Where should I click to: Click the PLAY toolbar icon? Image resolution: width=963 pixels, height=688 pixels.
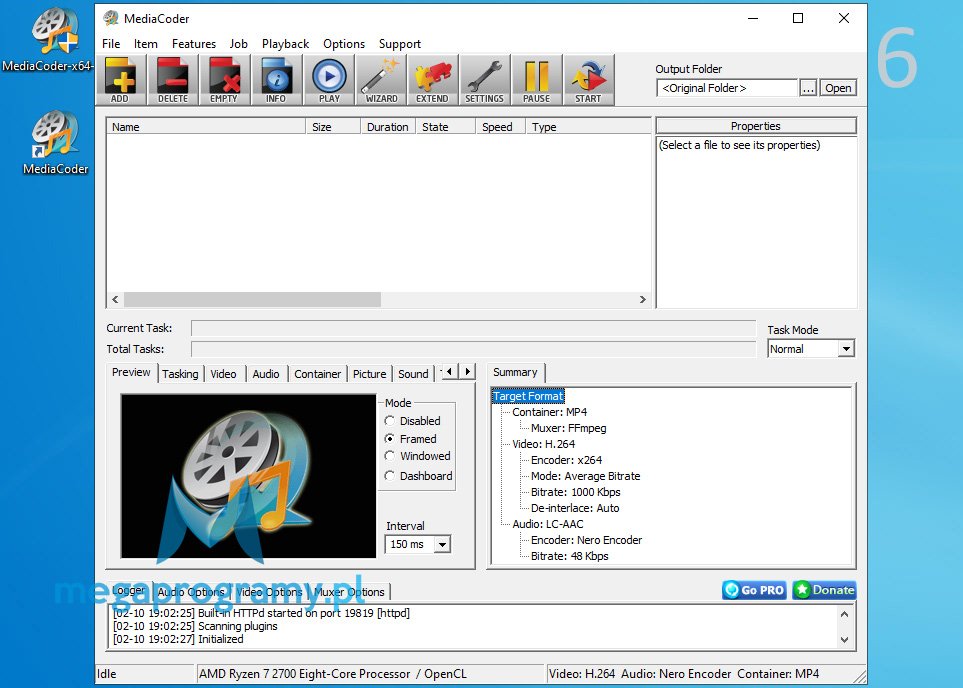[329, 80]
